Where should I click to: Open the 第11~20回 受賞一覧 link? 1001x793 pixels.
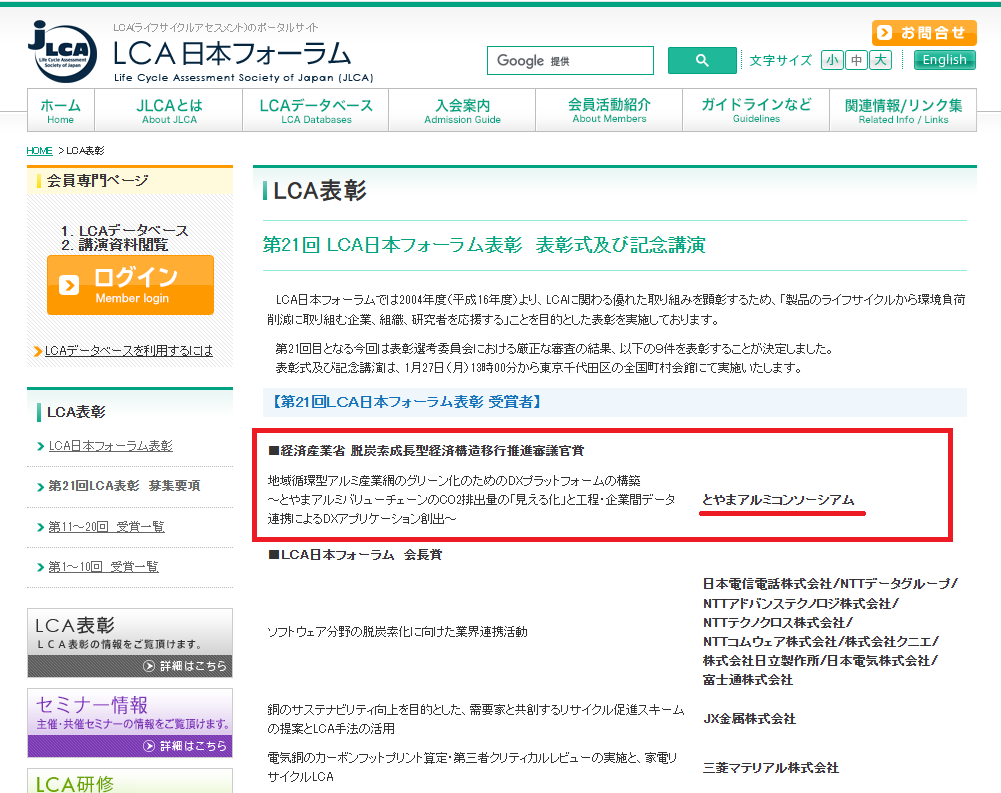point(106,527)
